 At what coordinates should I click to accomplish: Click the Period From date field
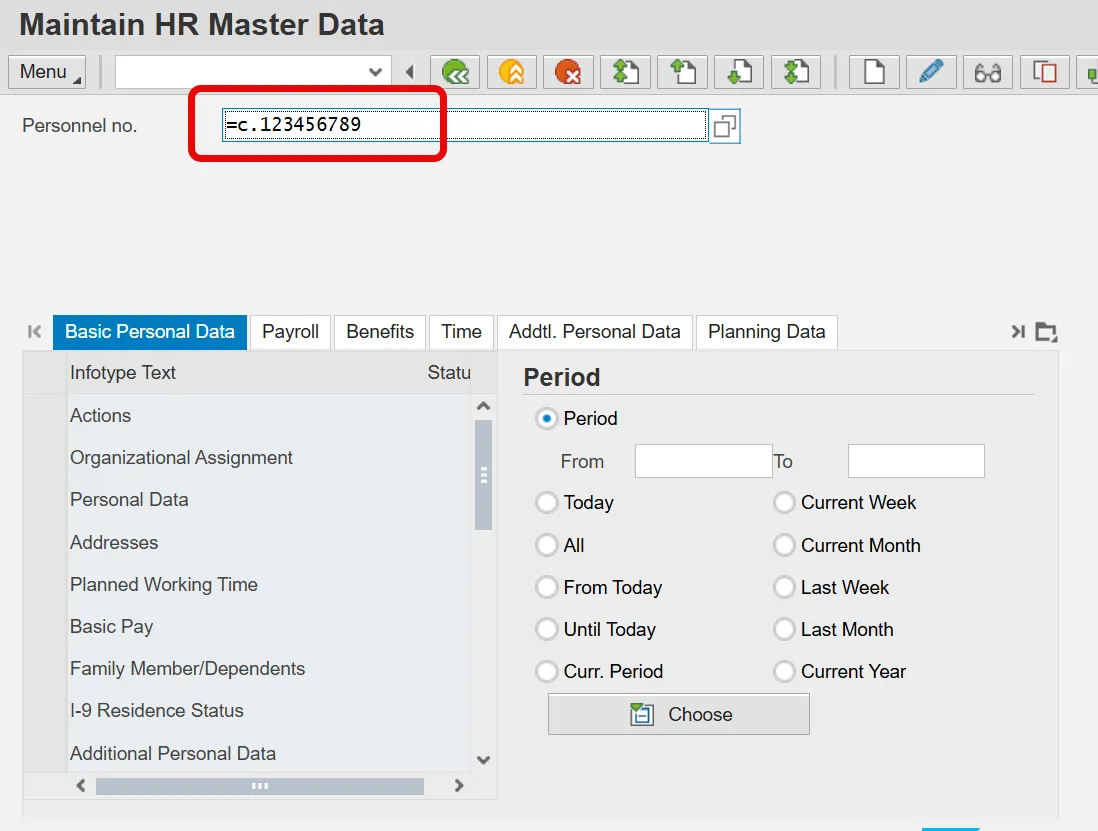pos(703,461)
